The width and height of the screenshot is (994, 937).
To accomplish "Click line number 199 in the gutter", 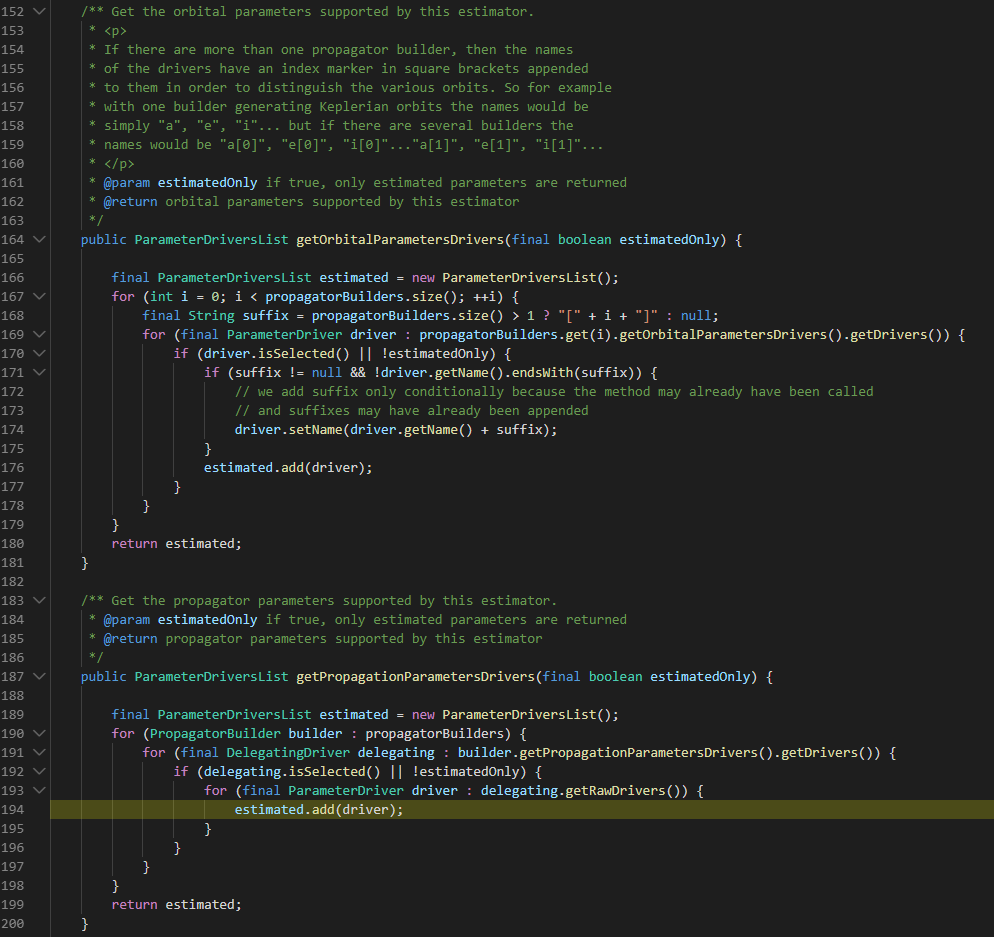I will tap(13, 905).
